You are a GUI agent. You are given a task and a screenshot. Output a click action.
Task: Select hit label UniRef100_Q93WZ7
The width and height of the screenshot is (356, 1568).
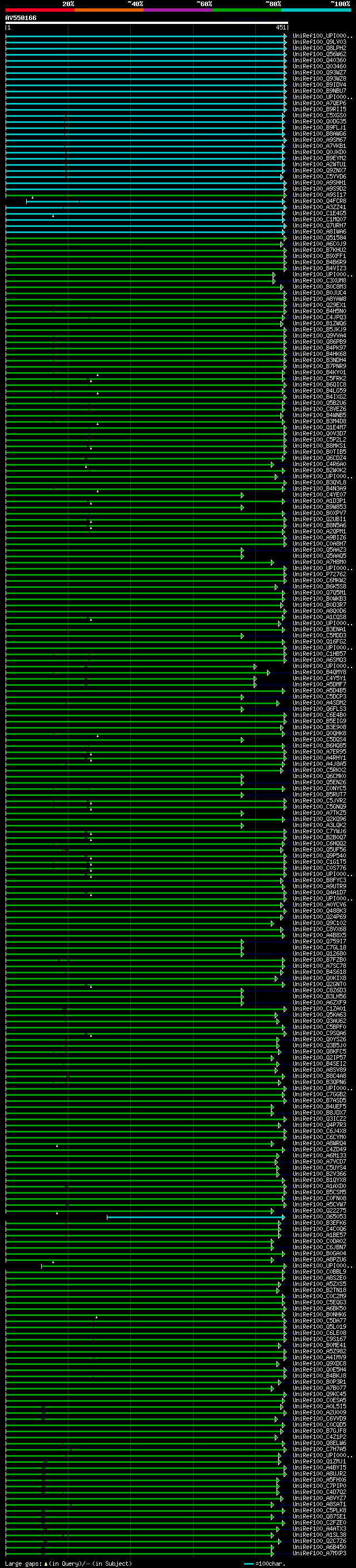(x=319, y=72)
